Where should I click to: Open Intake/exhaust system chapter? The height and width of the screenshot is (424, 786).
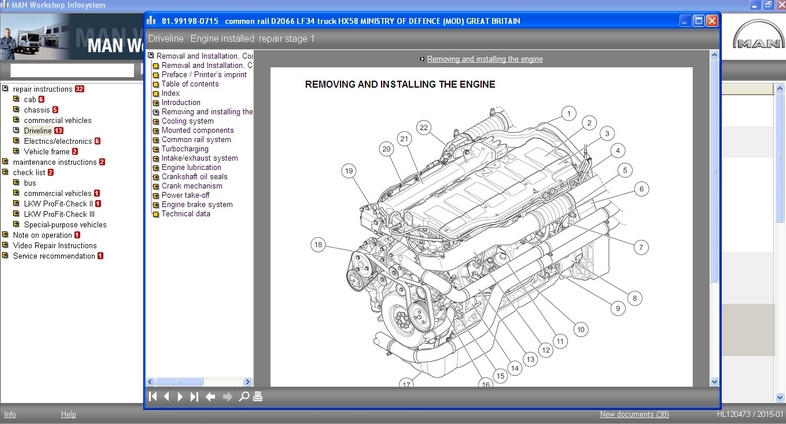pos(200,158)
